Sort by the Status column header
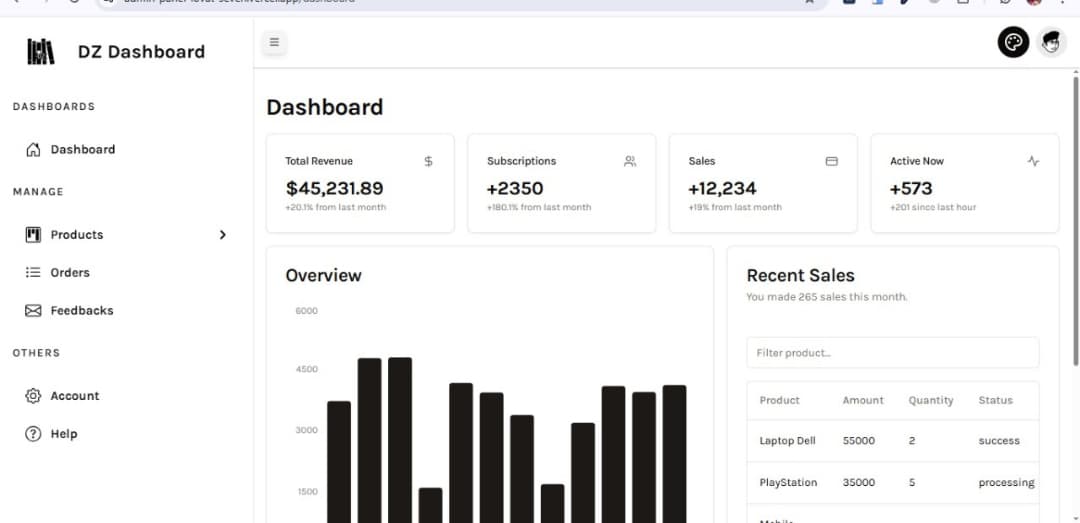Viewport: 1080px width, 523px height. coord(996,400)
